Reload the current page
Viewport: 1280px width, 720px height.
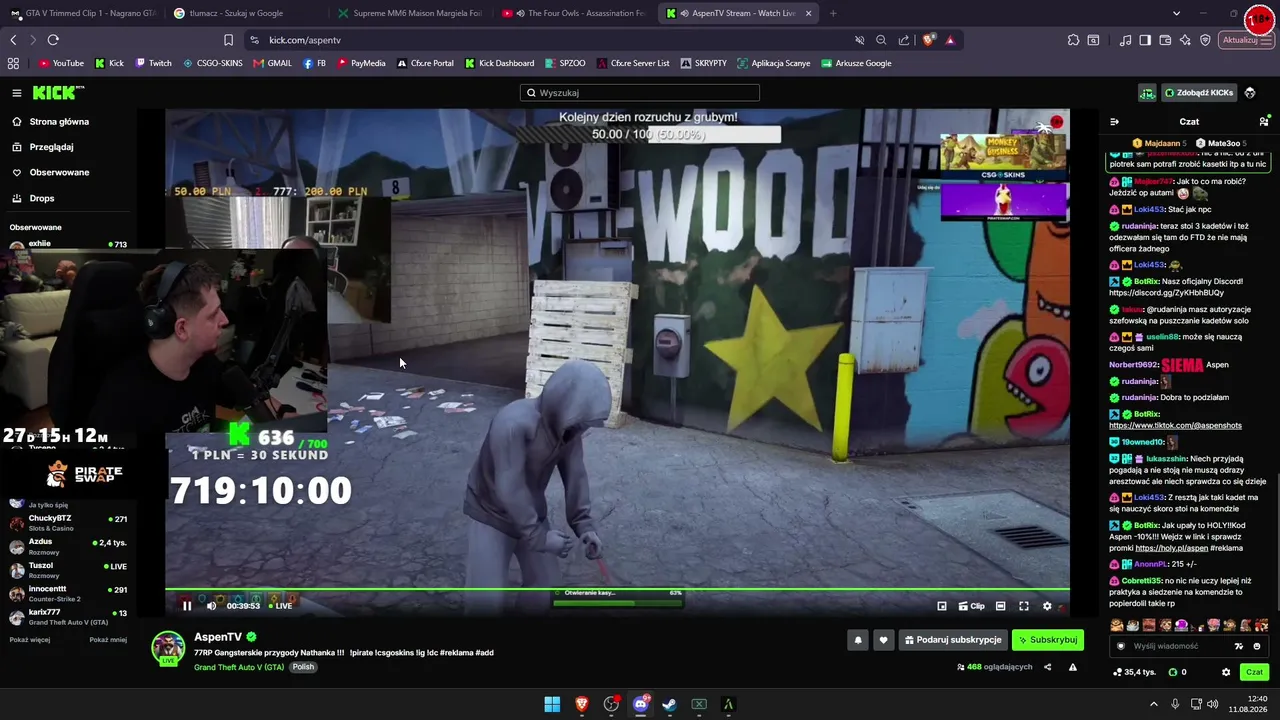[53, 40]
